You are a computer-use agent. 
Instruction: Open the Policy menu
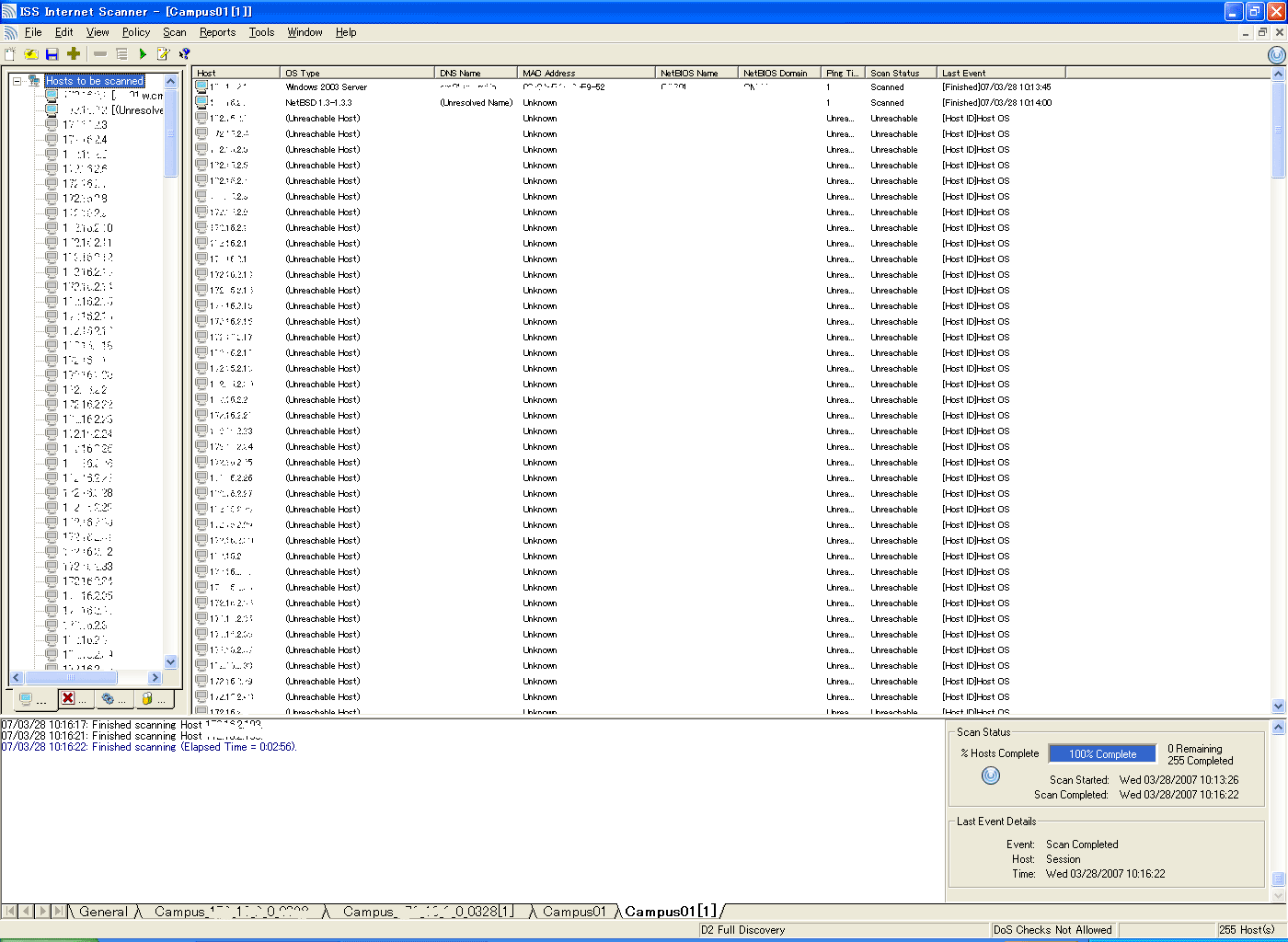136,32
